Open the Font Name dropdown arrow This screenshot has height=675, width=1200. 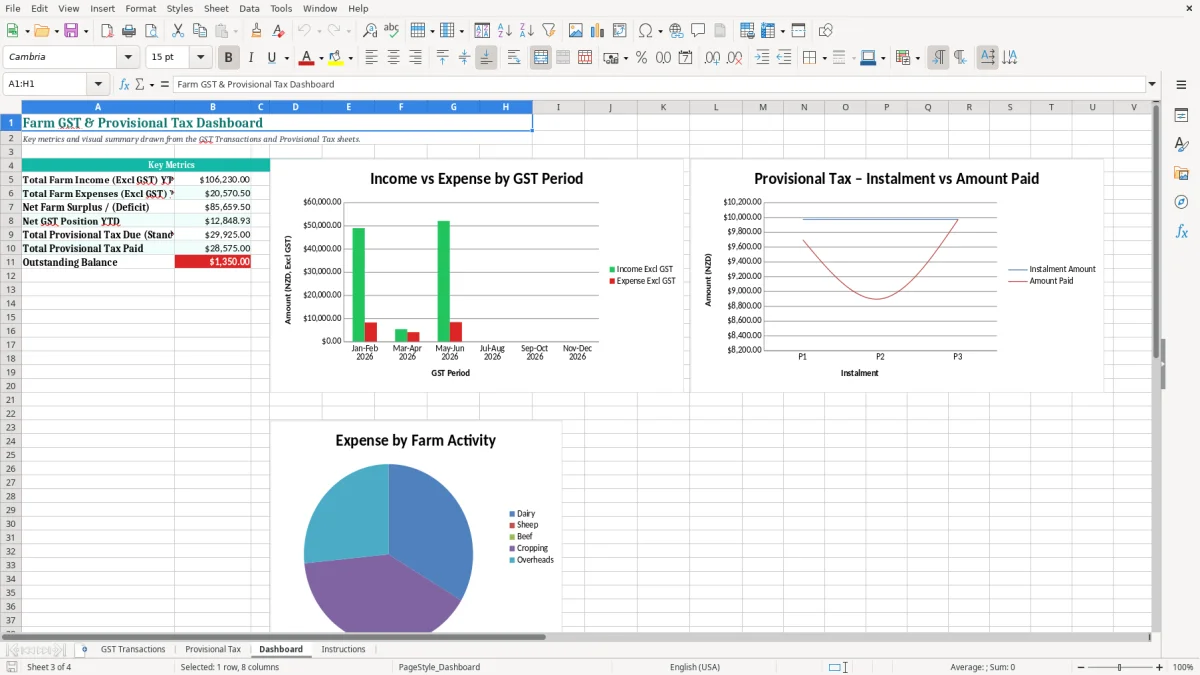coord(128,58)
